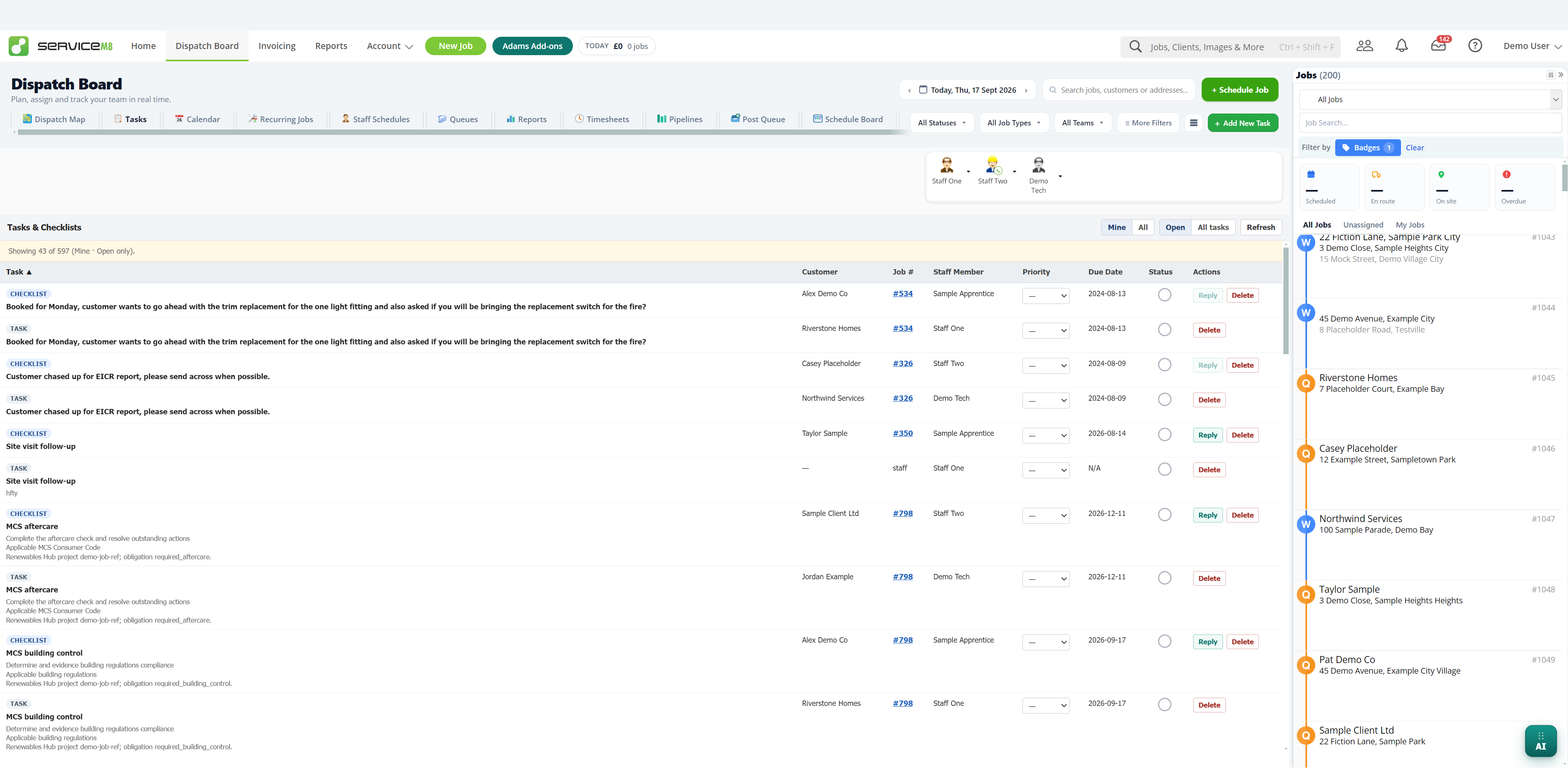
Task: Open the Invoicing menu item
Action: 277,46
